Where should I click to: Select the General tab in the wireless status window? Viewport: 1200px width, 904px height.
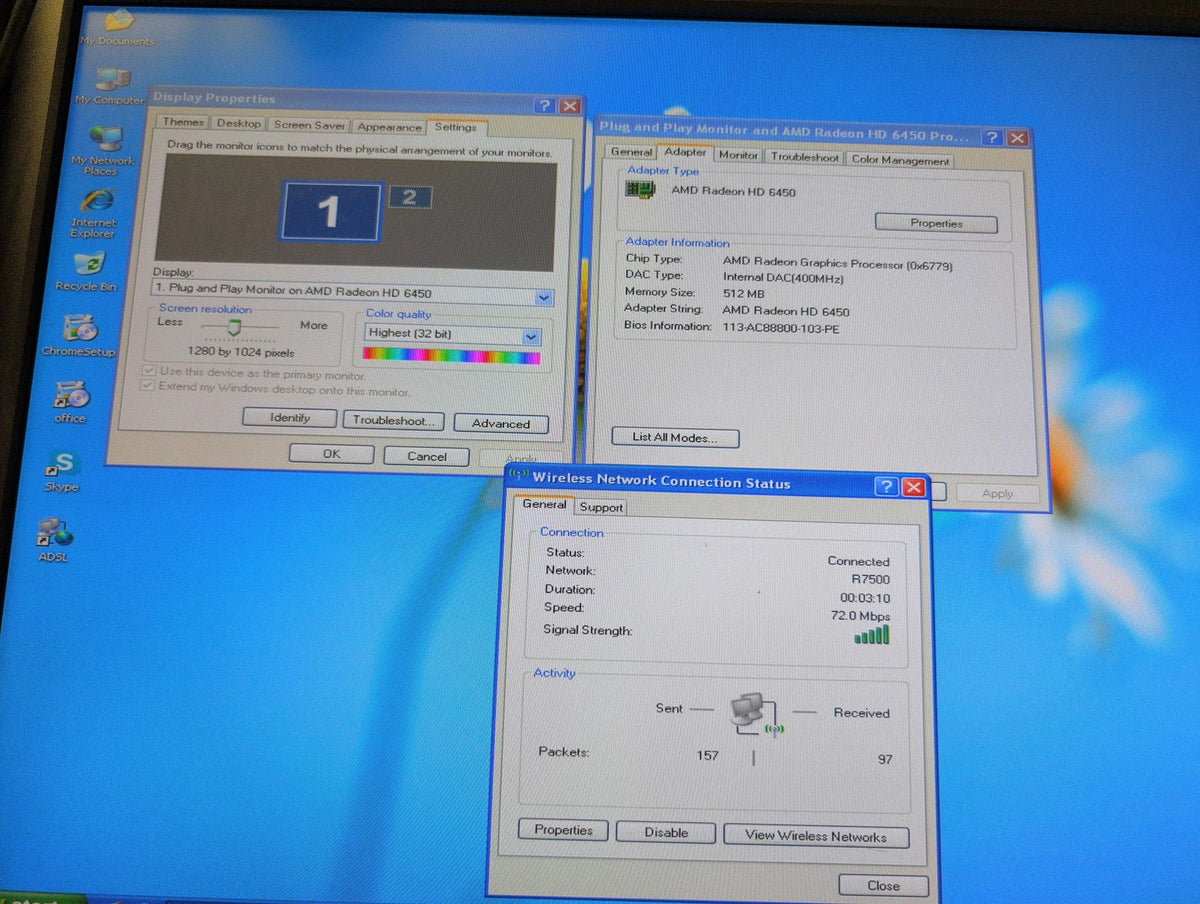pos(544,505)
